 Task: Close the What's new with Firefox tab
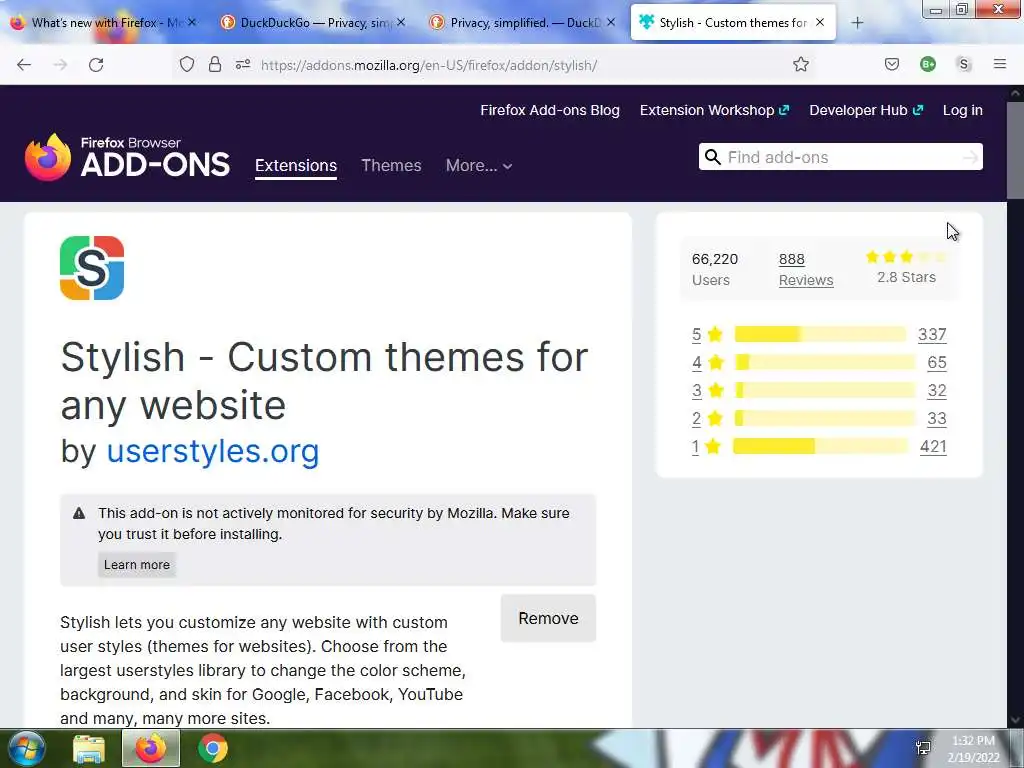click(192, 22)
